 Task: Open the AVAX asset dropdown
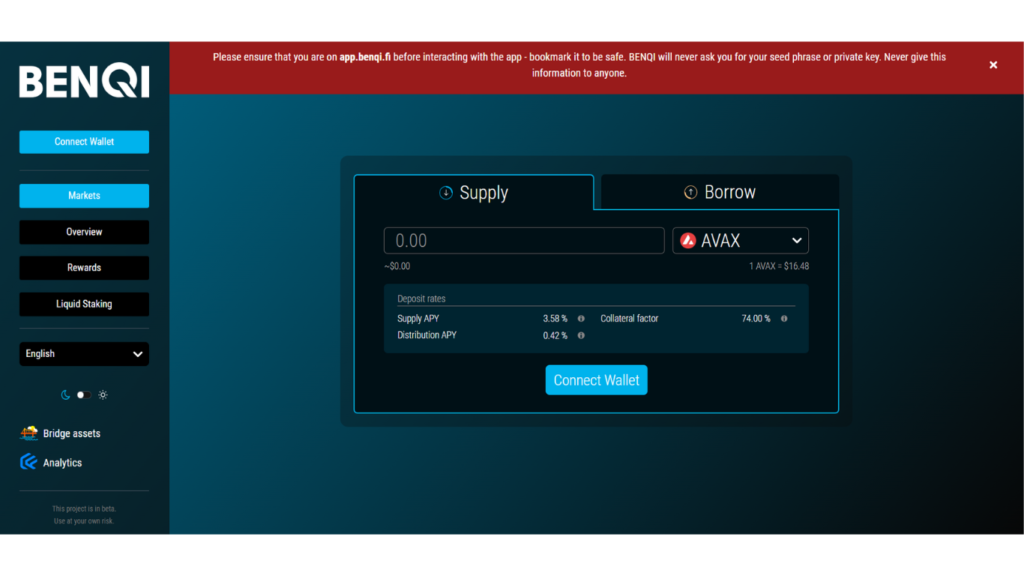[740, 241]
